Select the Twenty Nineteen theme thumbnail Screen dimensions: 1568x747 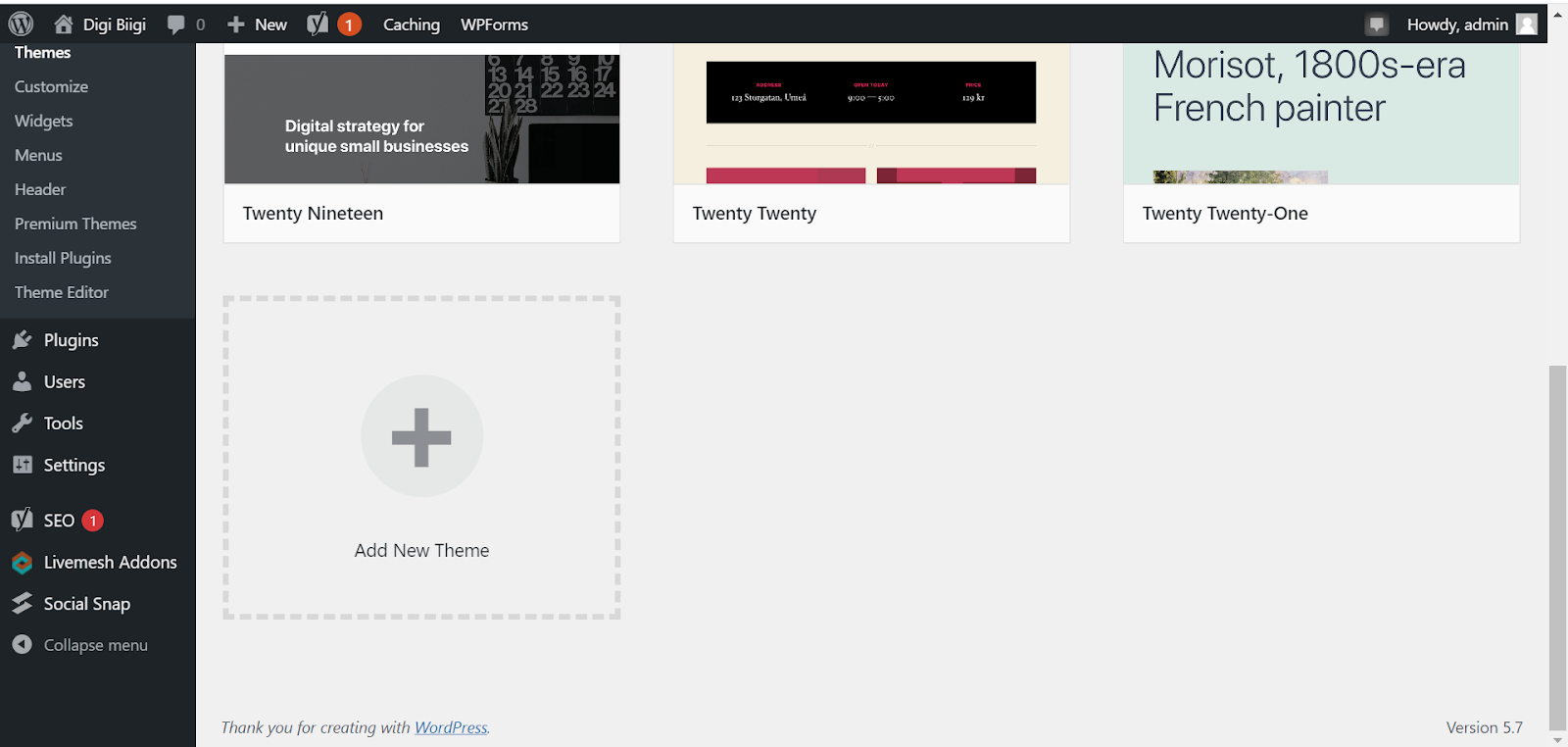pyautogui.click(x=421, y=114)
